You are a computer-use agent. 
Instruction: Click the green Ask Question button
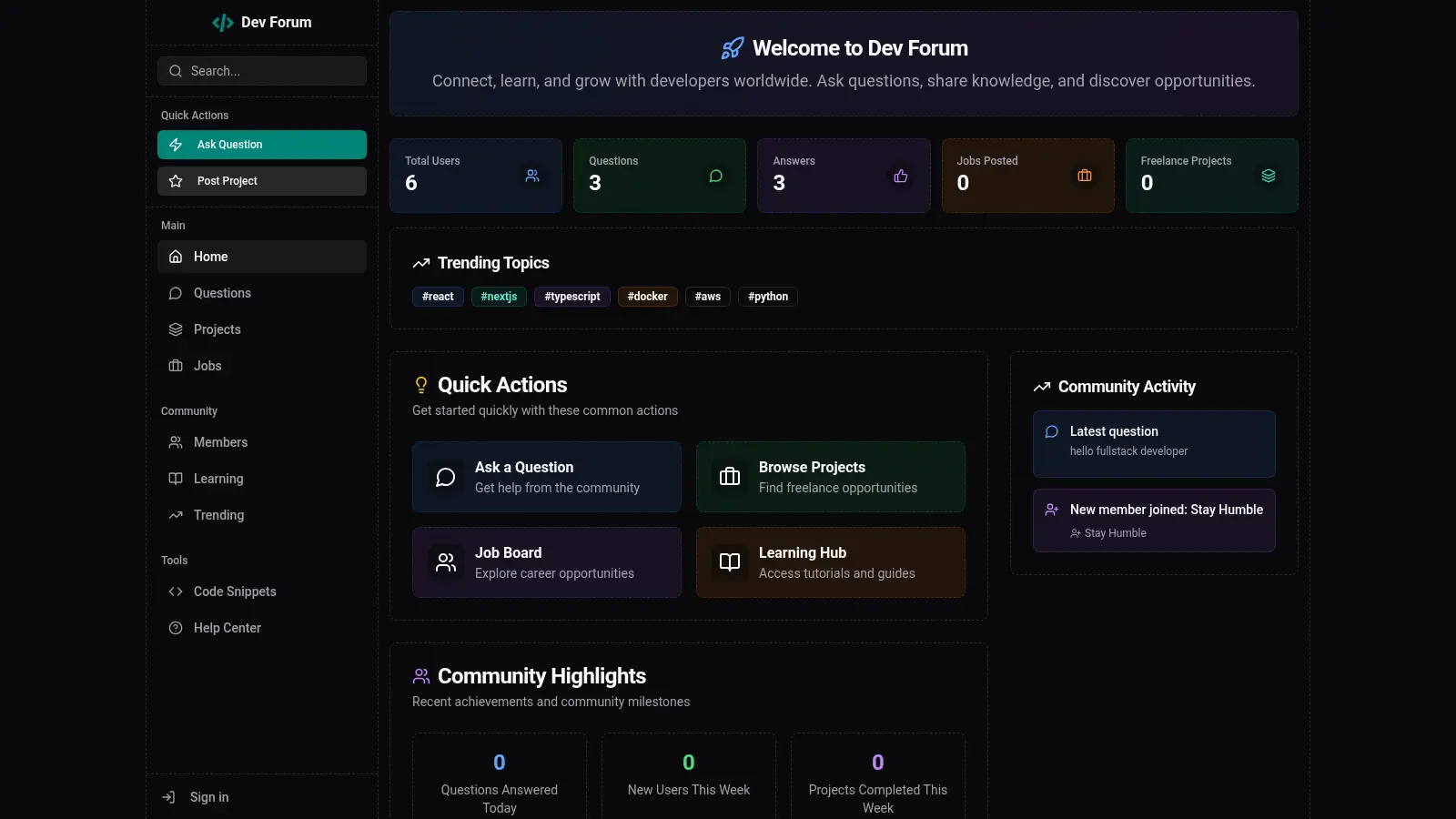(262, 145)
